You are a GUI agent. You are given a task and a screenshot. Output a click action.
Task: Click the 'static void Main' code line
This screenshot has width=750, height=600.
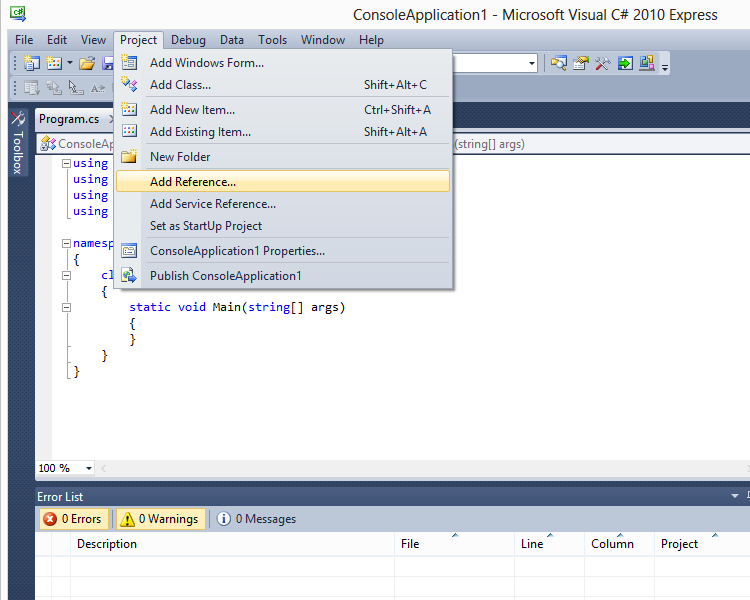coord(237,307)
